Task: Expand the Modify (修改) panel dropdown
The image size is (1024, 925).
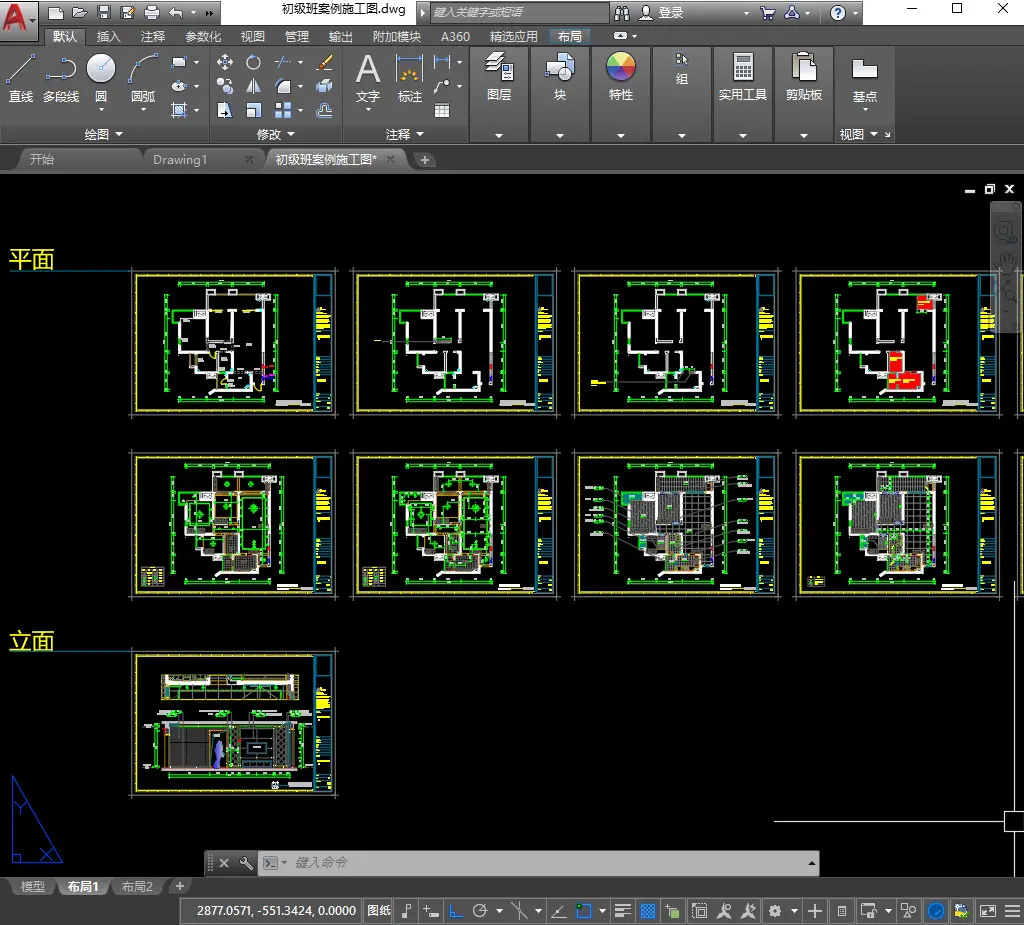Action: coord(276,134)
